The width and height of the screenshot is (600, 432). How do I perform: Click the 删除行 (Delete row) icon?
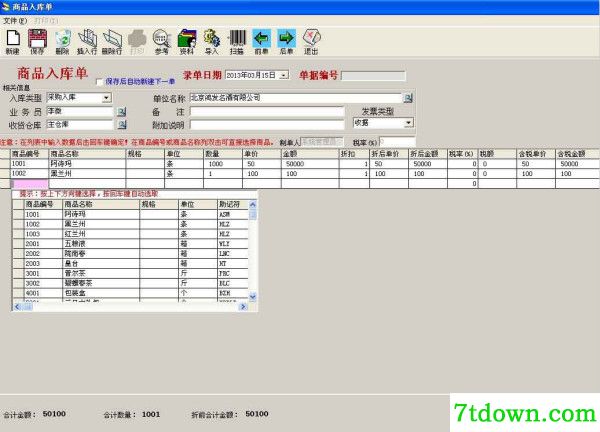(x=112, y=41)
